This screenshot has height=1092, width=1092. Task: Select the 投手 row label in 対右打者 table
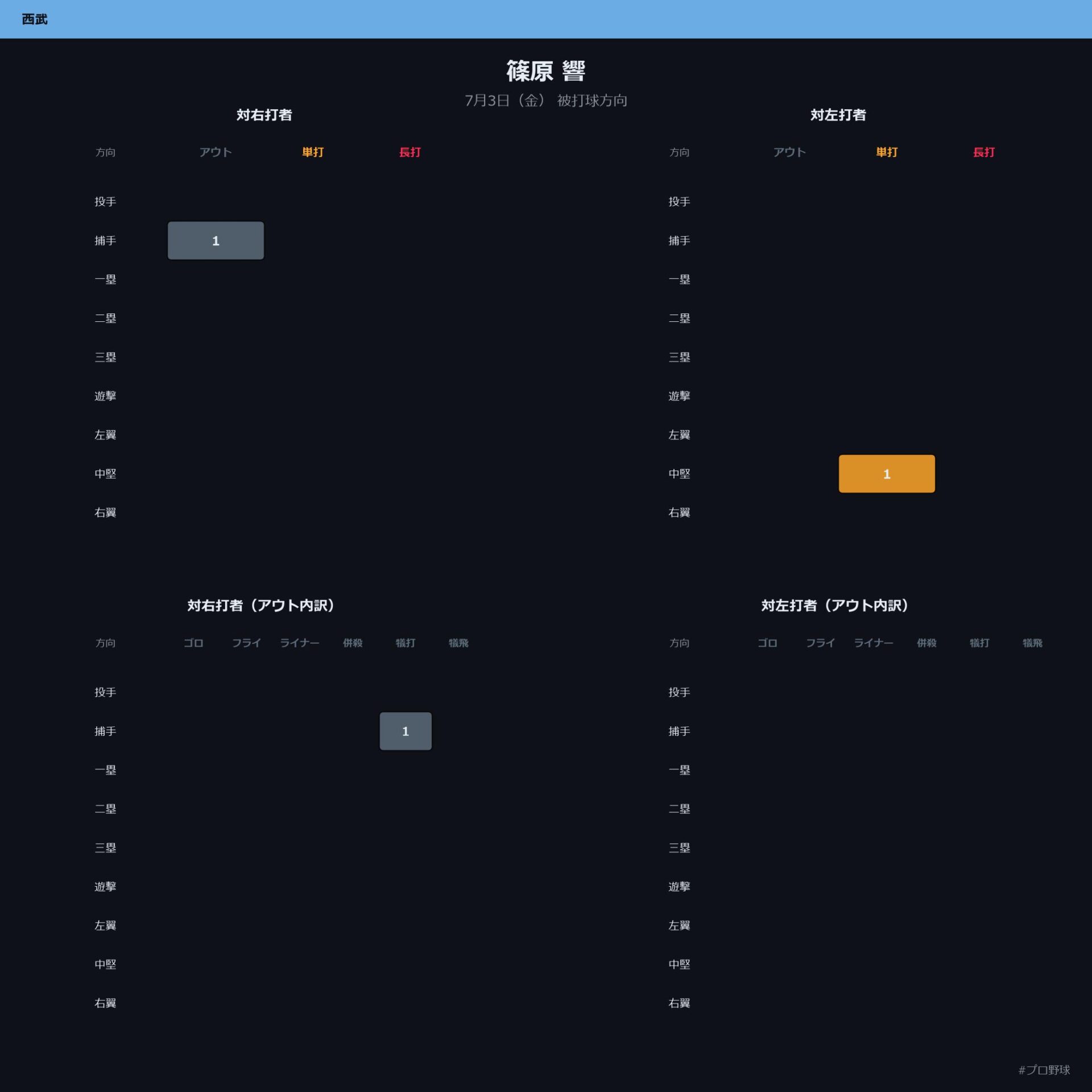(x=105, y=201)
